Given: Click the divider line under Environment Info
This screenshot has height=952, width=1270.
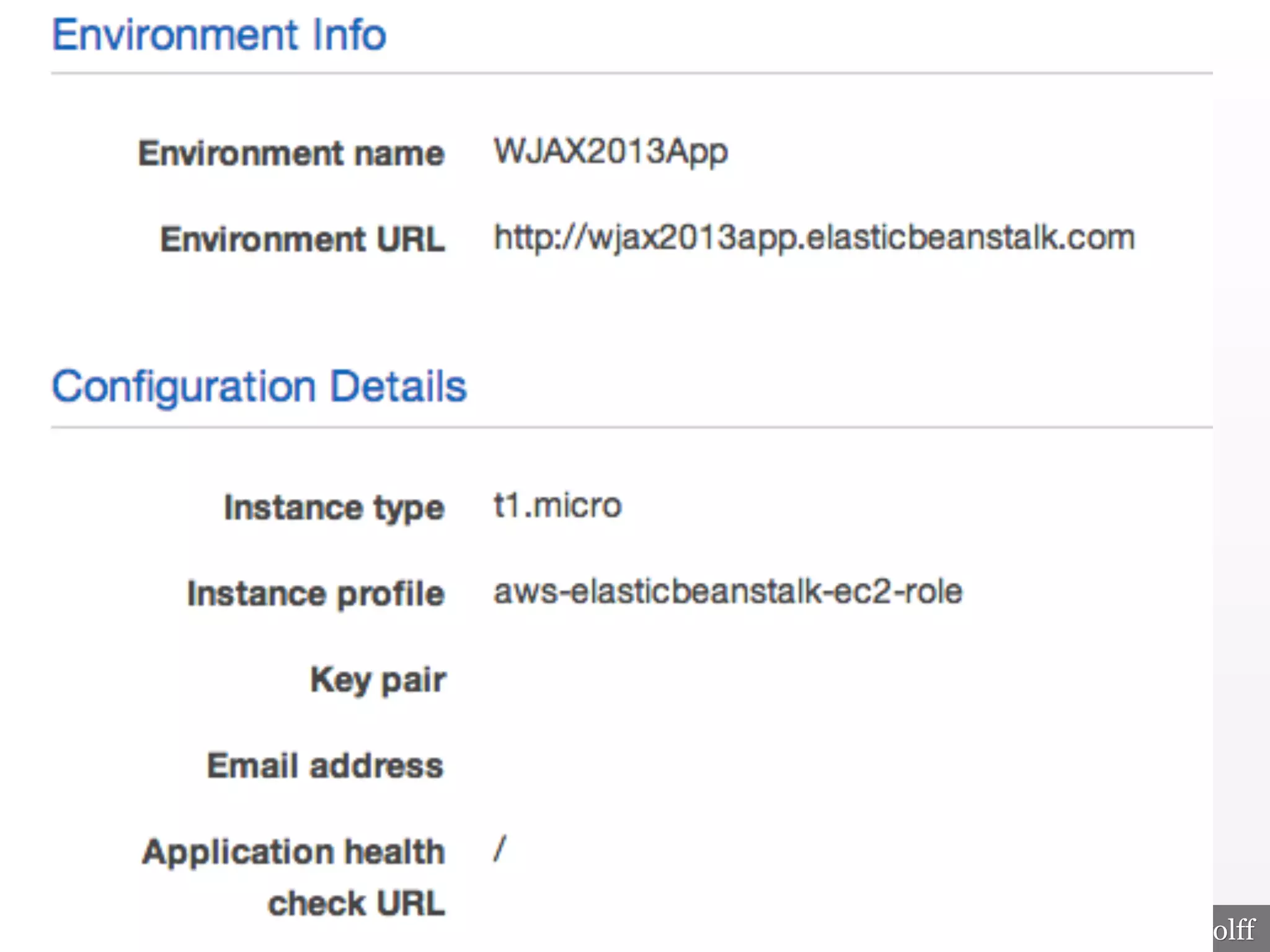Looking at the screenshot, I should coord(631,73).
